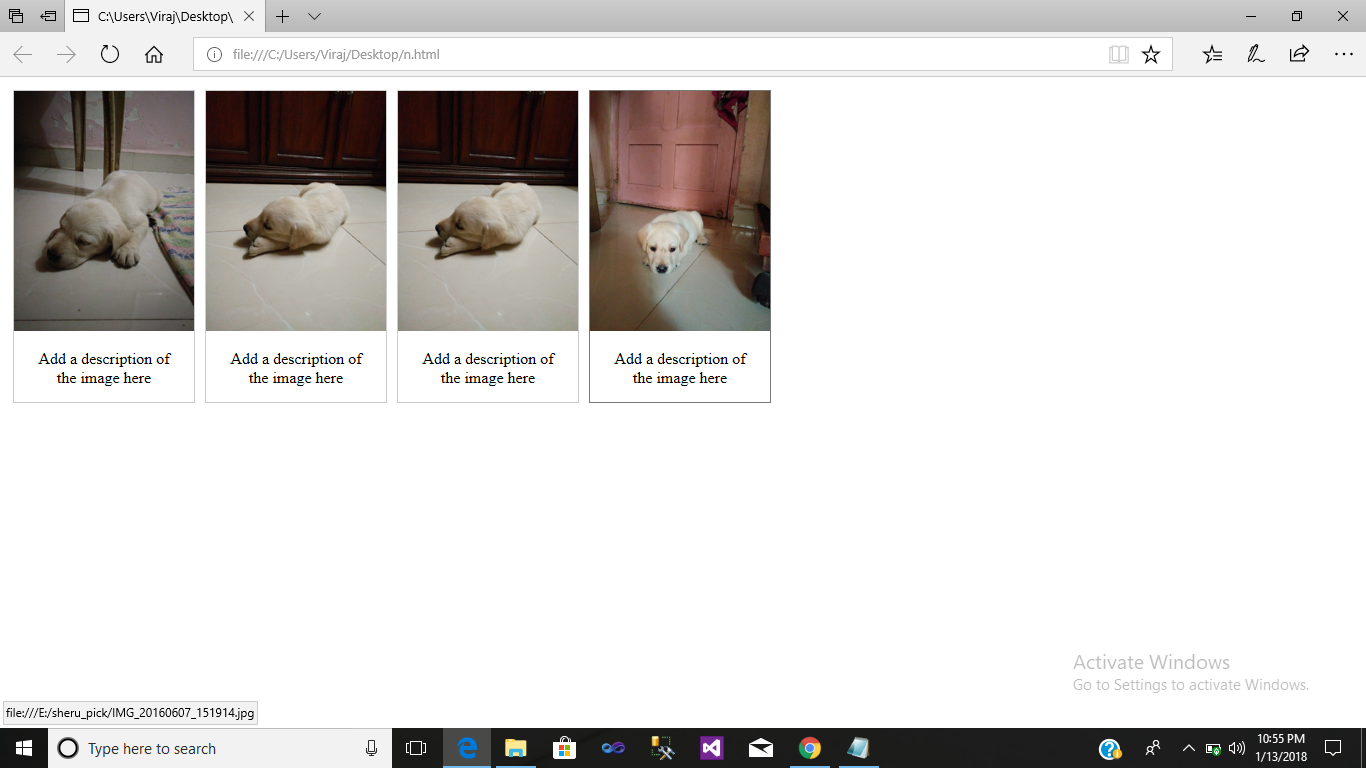Viewport: 1366px width, 768px height.
Task: Click the fourth puppy photo near the door
Action: tap(679, 210)
